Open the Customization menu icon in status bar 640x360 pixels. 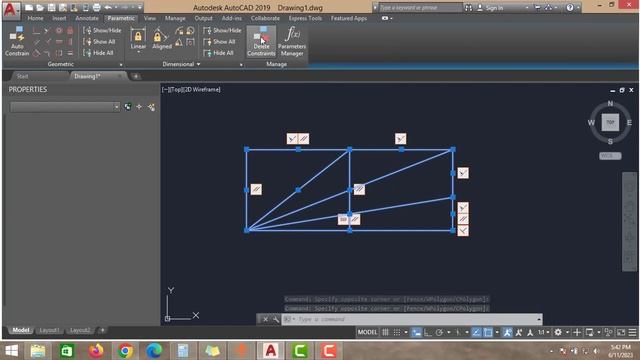click(x=632, y=332)
